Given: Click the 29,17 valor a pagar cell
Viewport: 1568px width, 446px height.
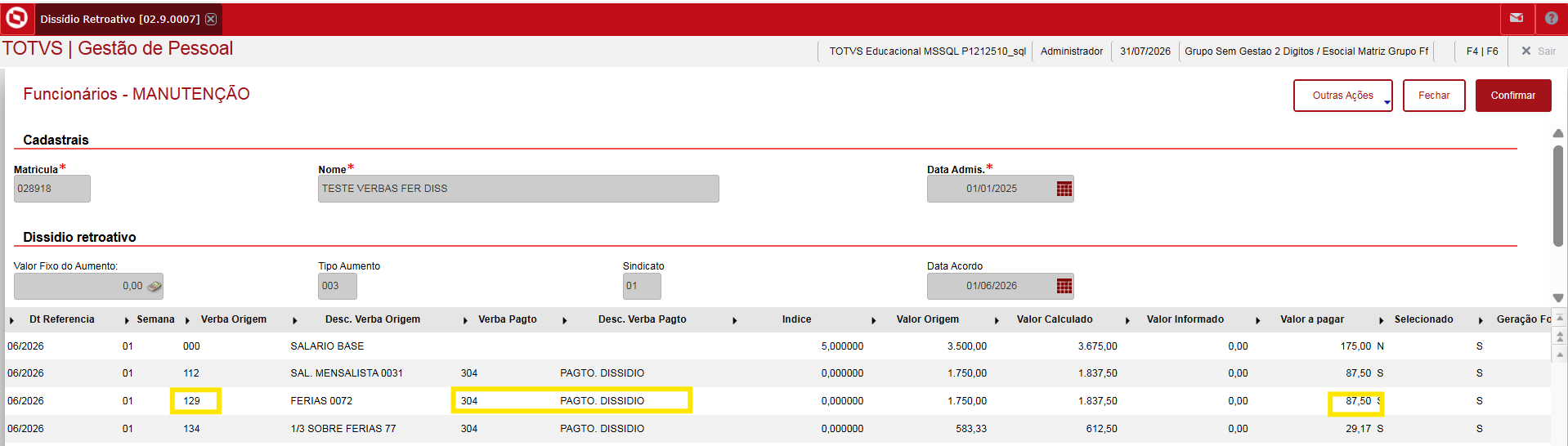Looking at the screenshot, I should click(x=1359, y=429).
